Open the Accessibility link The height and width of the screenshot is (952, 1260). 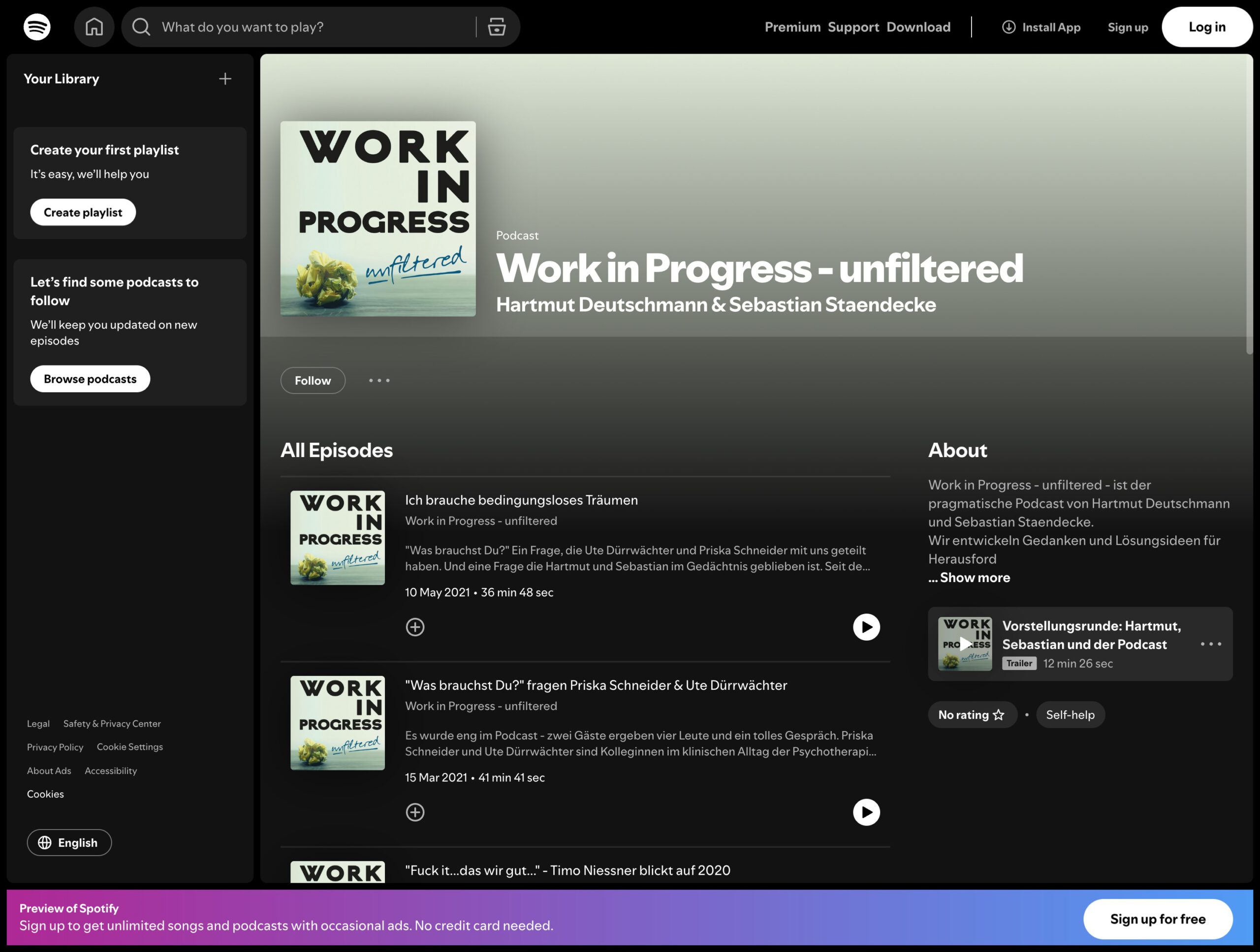111,770
